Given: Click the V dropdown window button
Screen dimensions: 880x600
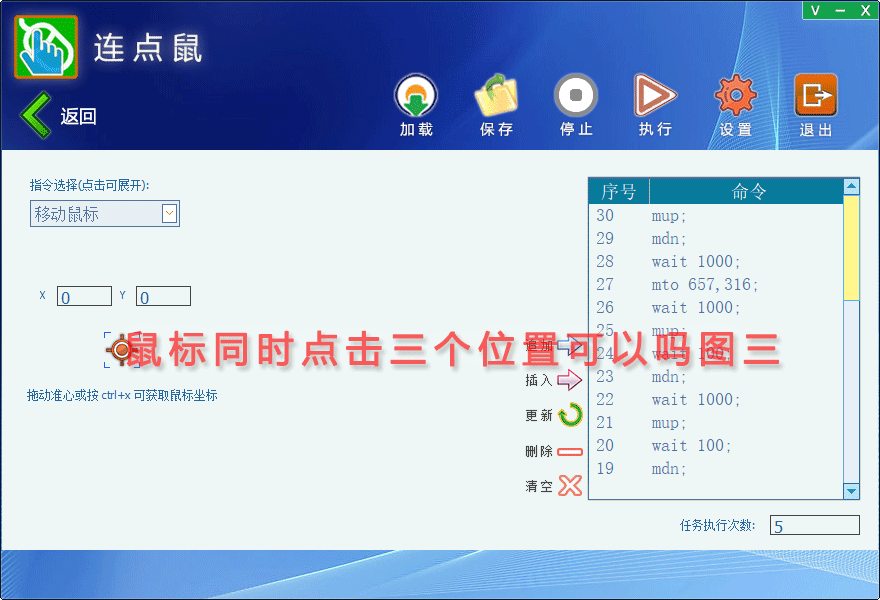Looking at the screenshot, I should pos(815,10).
